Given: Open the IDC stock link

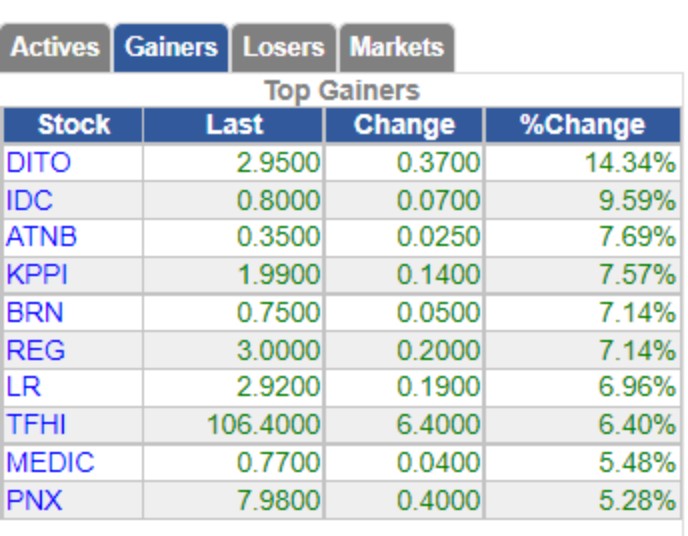Looking at the screenshot, I should 29,200.
